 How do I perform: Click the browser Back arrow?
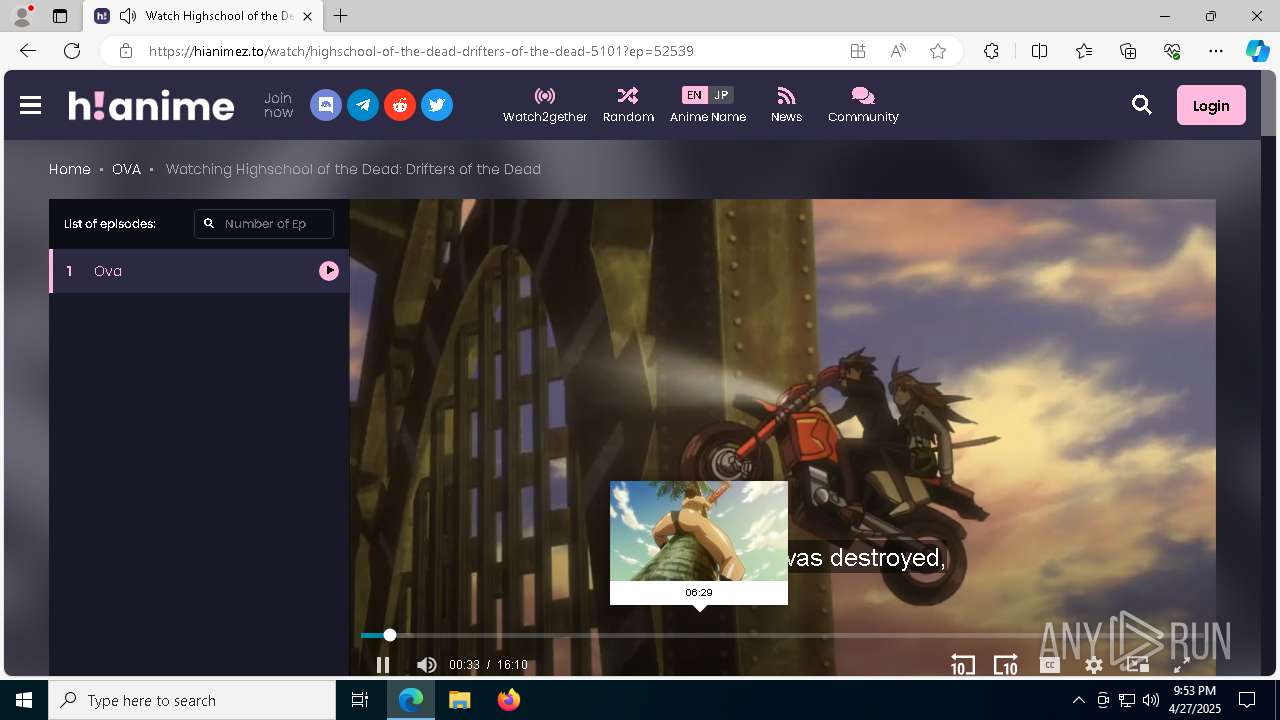click(28, 51)
